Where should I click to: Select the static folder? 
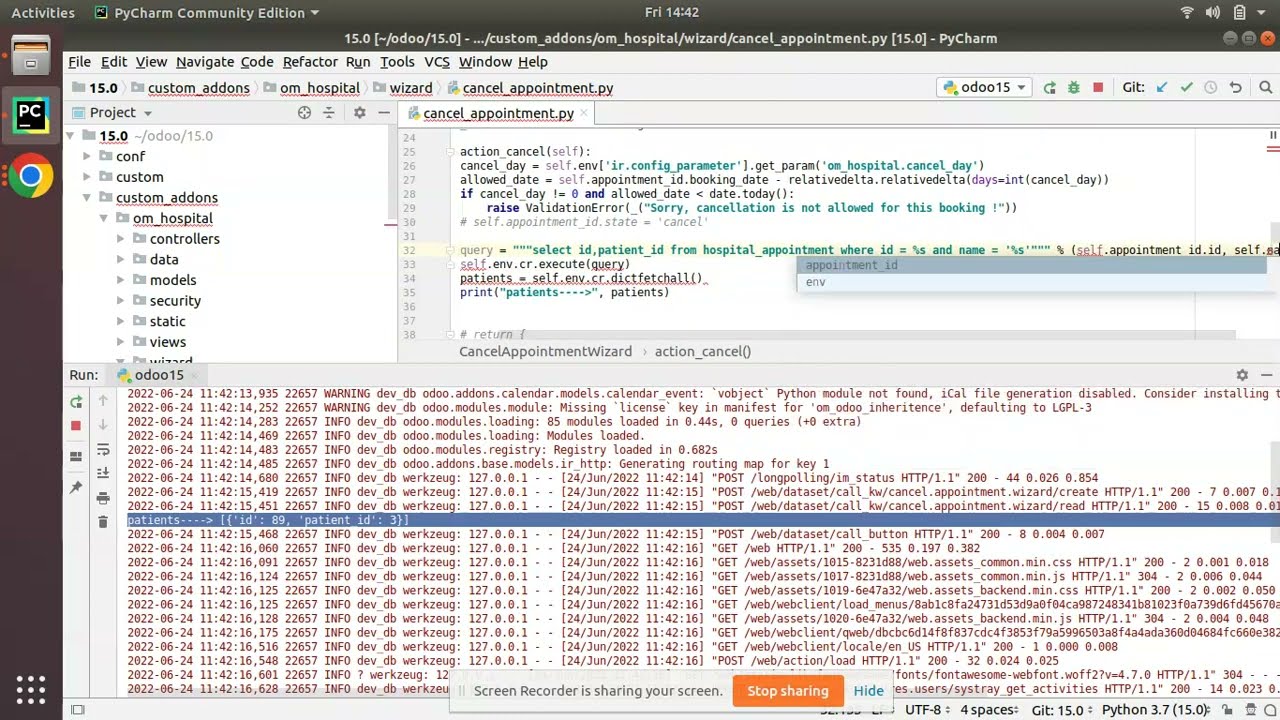click(x=167, y=321)
